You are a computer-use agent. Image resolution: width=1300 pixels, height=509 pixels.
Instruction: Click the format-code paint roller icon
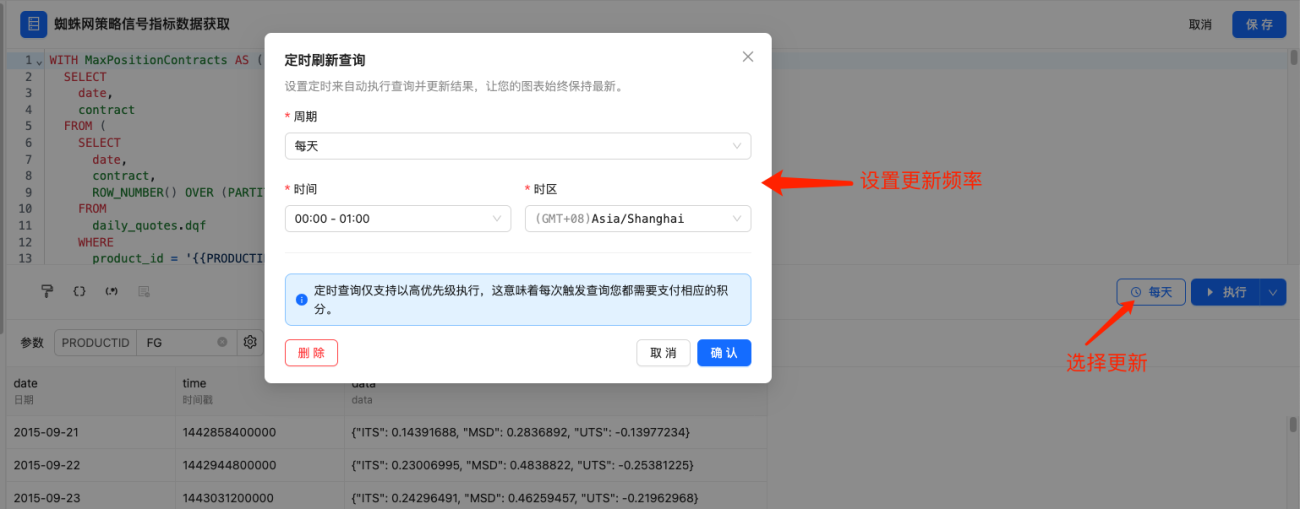coord(46,291)
